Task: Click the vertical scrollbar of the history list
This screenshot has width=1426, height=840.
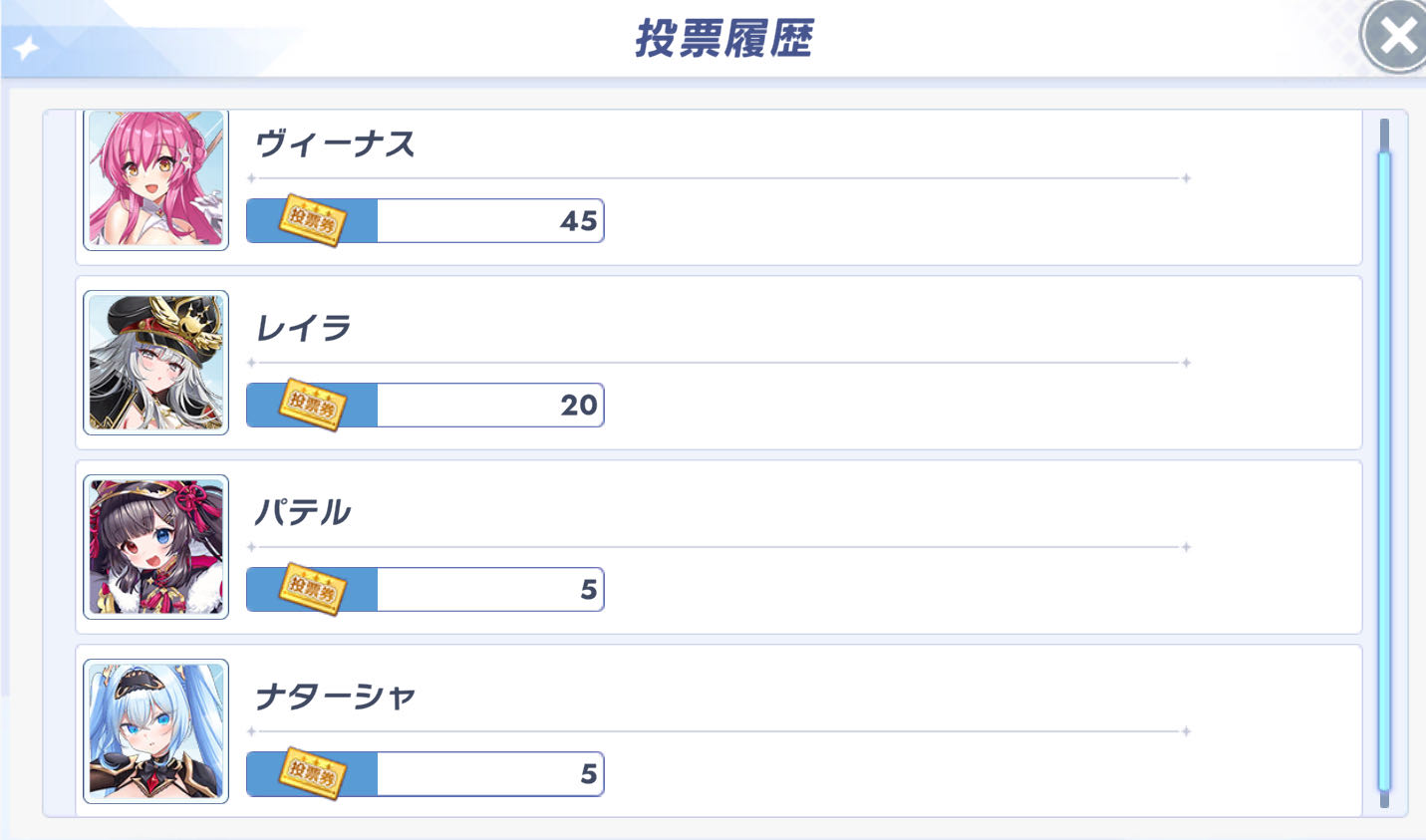Action: coord(1384,463)
